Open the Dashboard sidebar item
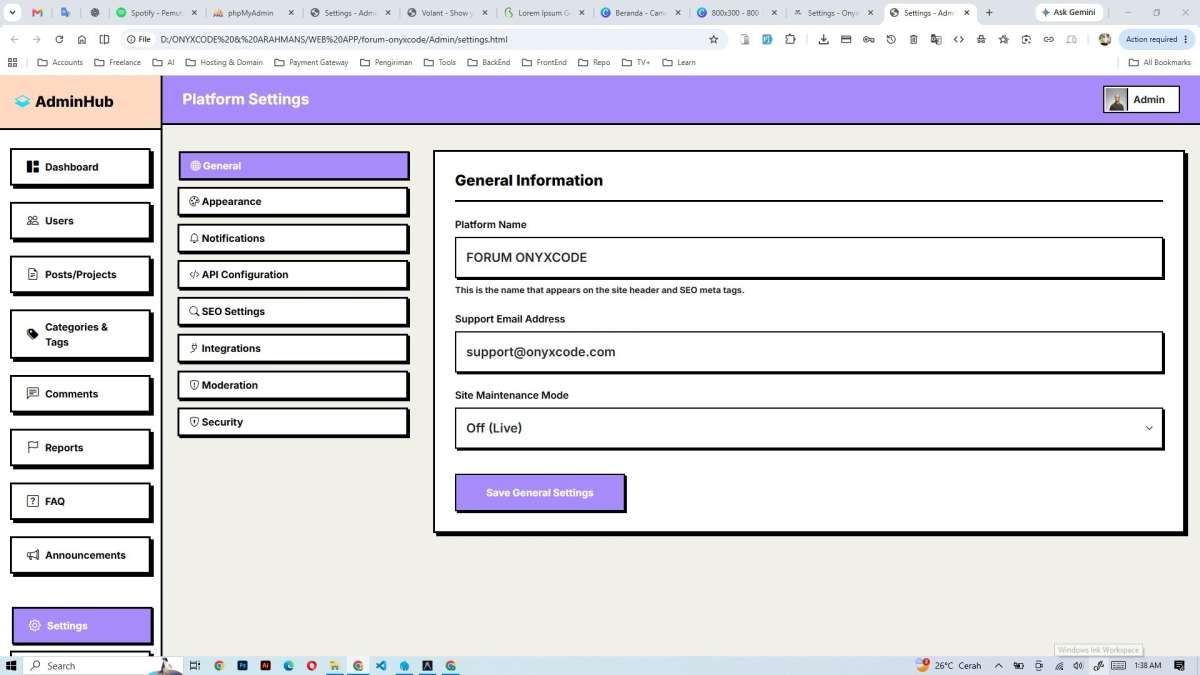Viewport: 1200px width, 675px height. click(80, 167)
